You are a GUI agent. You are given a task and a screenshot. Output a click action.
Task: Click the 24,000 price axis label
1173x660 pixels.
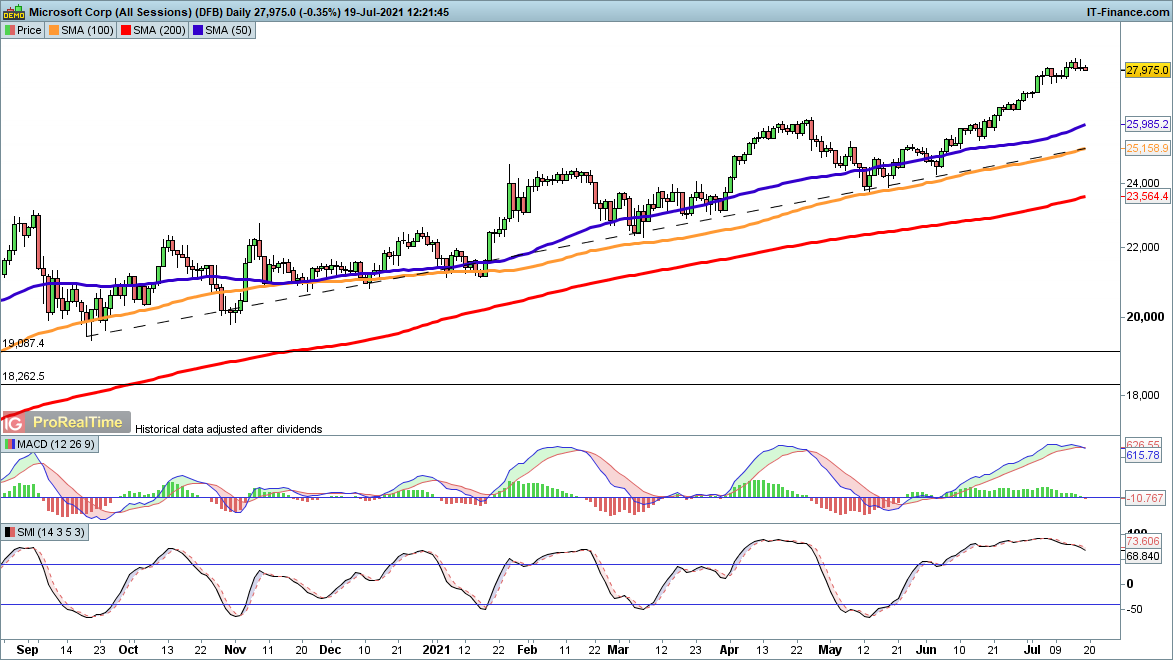click(1143, 183)
